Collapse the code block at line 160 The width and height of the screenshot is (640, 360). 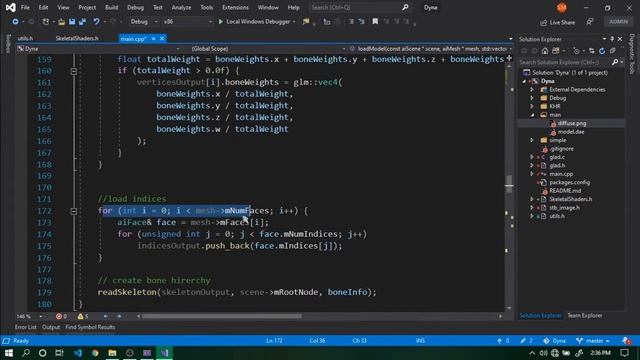tap(73, 71)
